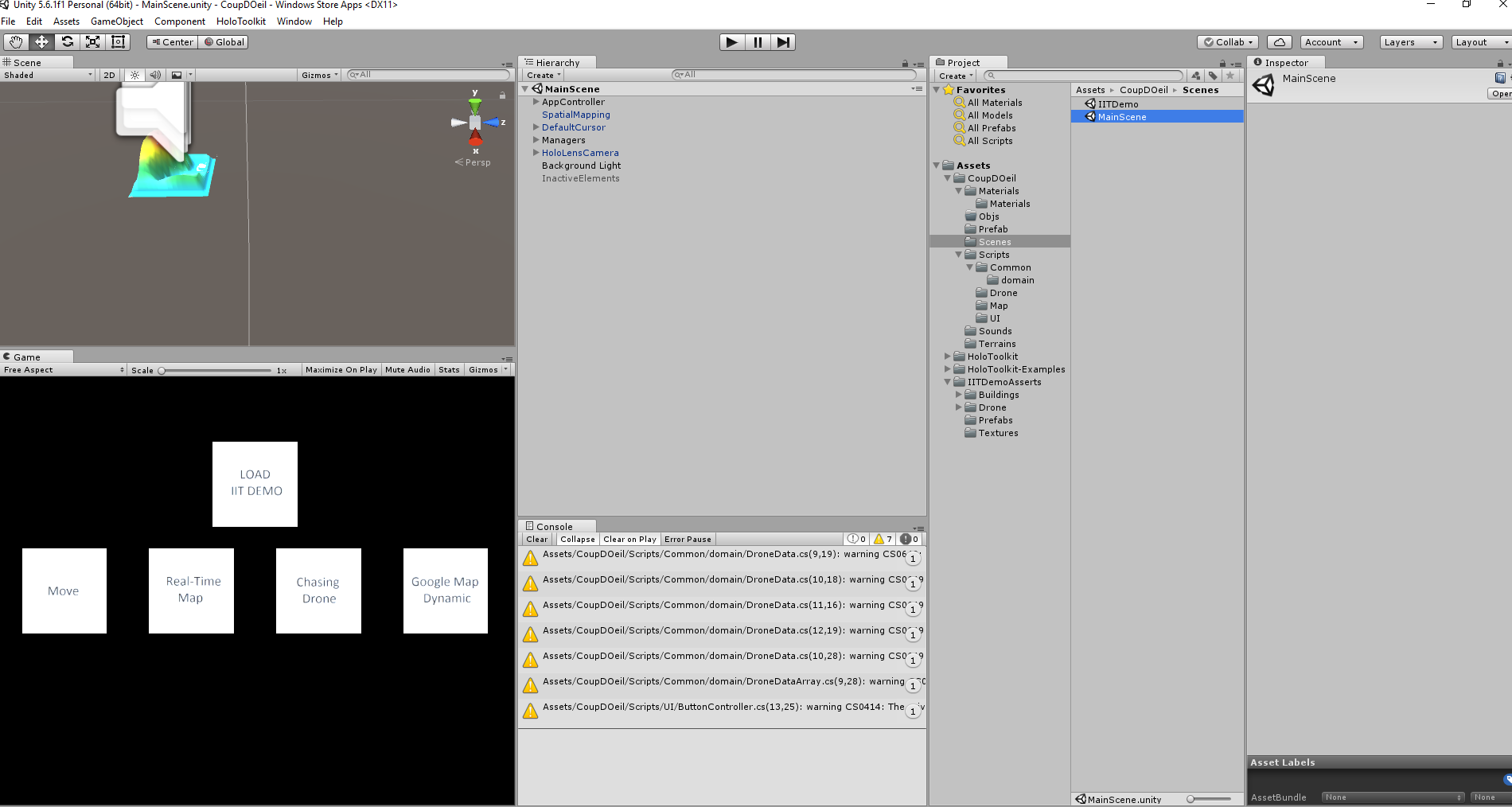Open the Shaded draw mode dropdown

pos(48,75)
